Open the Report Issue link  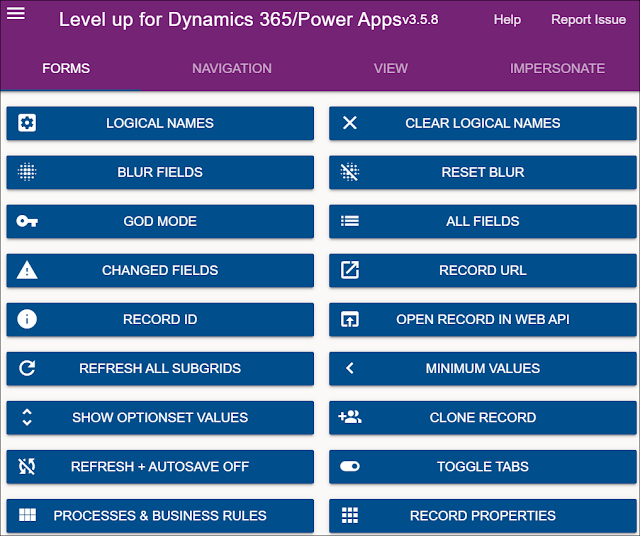[x=589, y=20]
